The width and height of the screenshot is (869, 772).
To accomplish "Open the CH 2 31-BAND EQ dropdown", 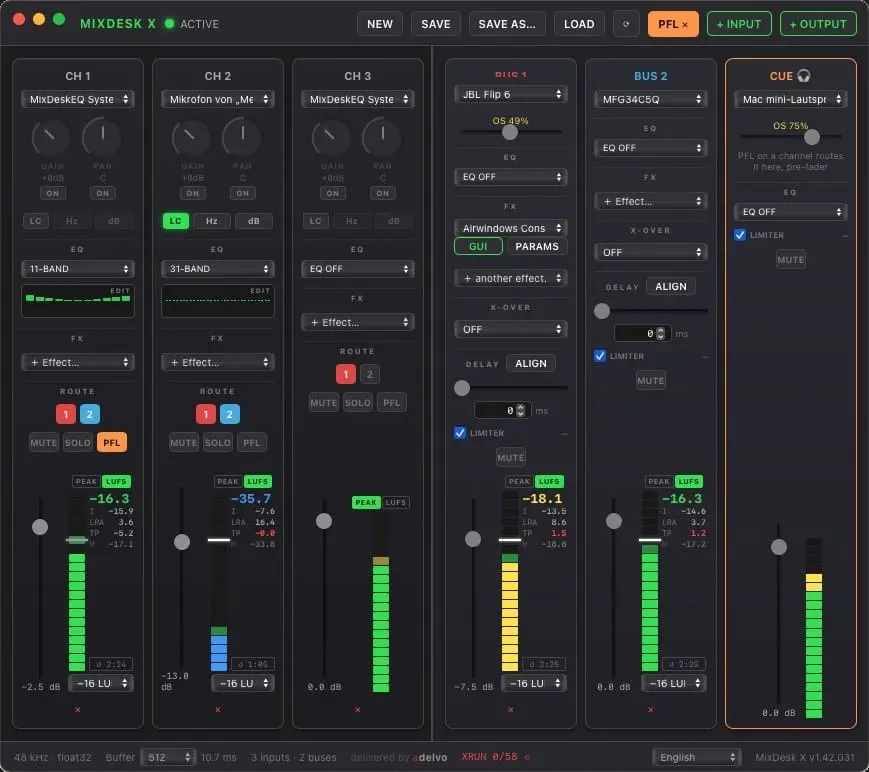I will tap(218, 269).
